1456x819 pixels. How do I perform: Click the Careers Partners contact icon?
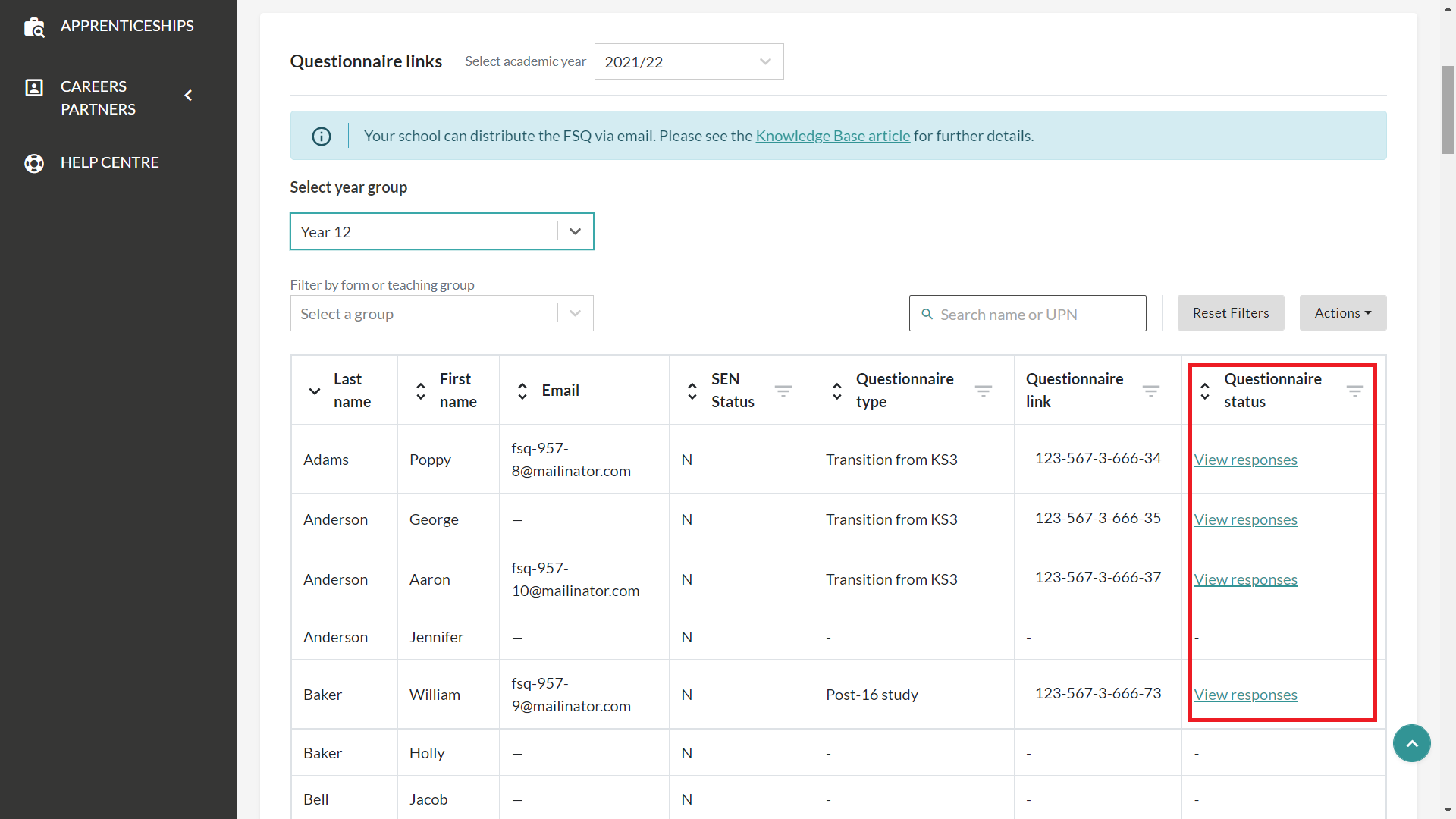coord(34,88)
